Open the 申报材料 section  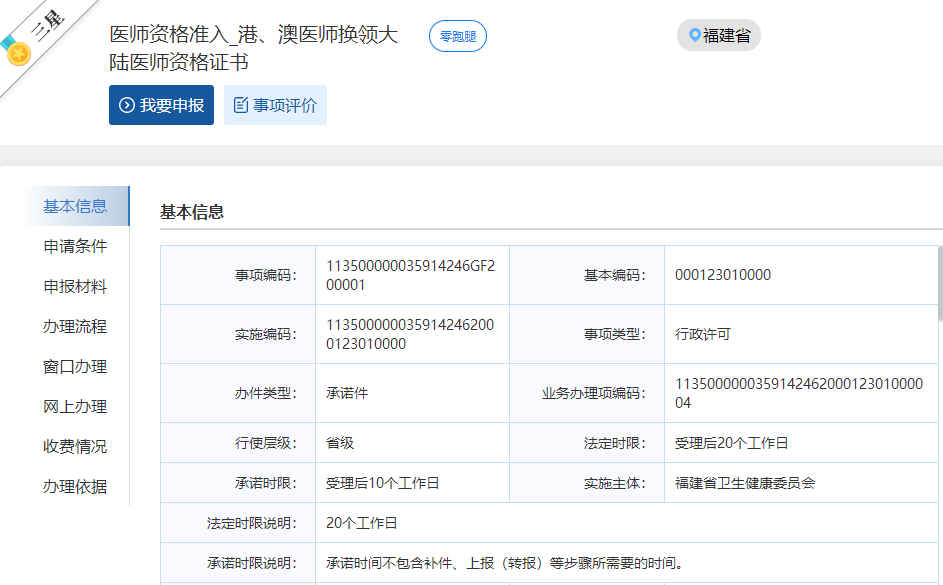click(75, 286)
